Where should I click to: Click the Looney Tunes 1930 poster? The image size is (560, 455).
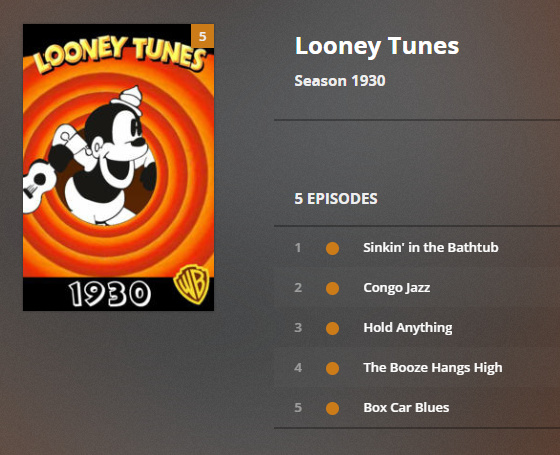(x=118, y=167)
